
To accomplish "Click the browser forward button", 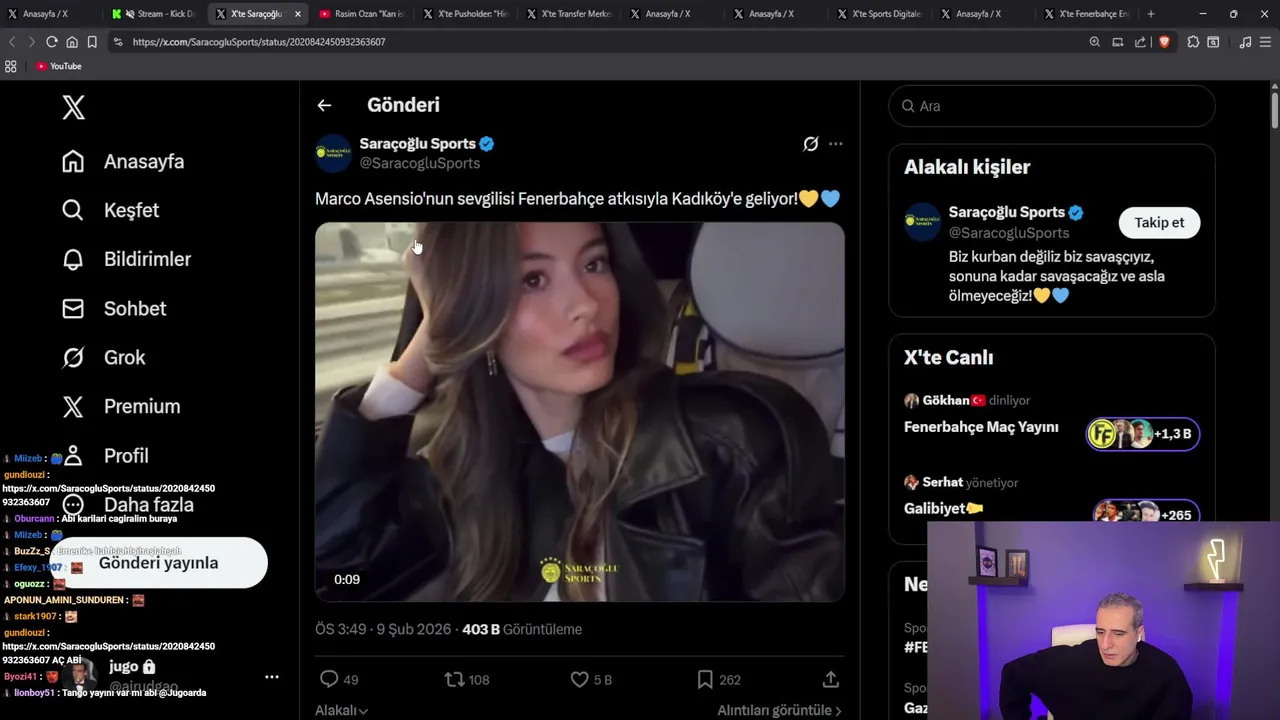I will coord(31,42).
